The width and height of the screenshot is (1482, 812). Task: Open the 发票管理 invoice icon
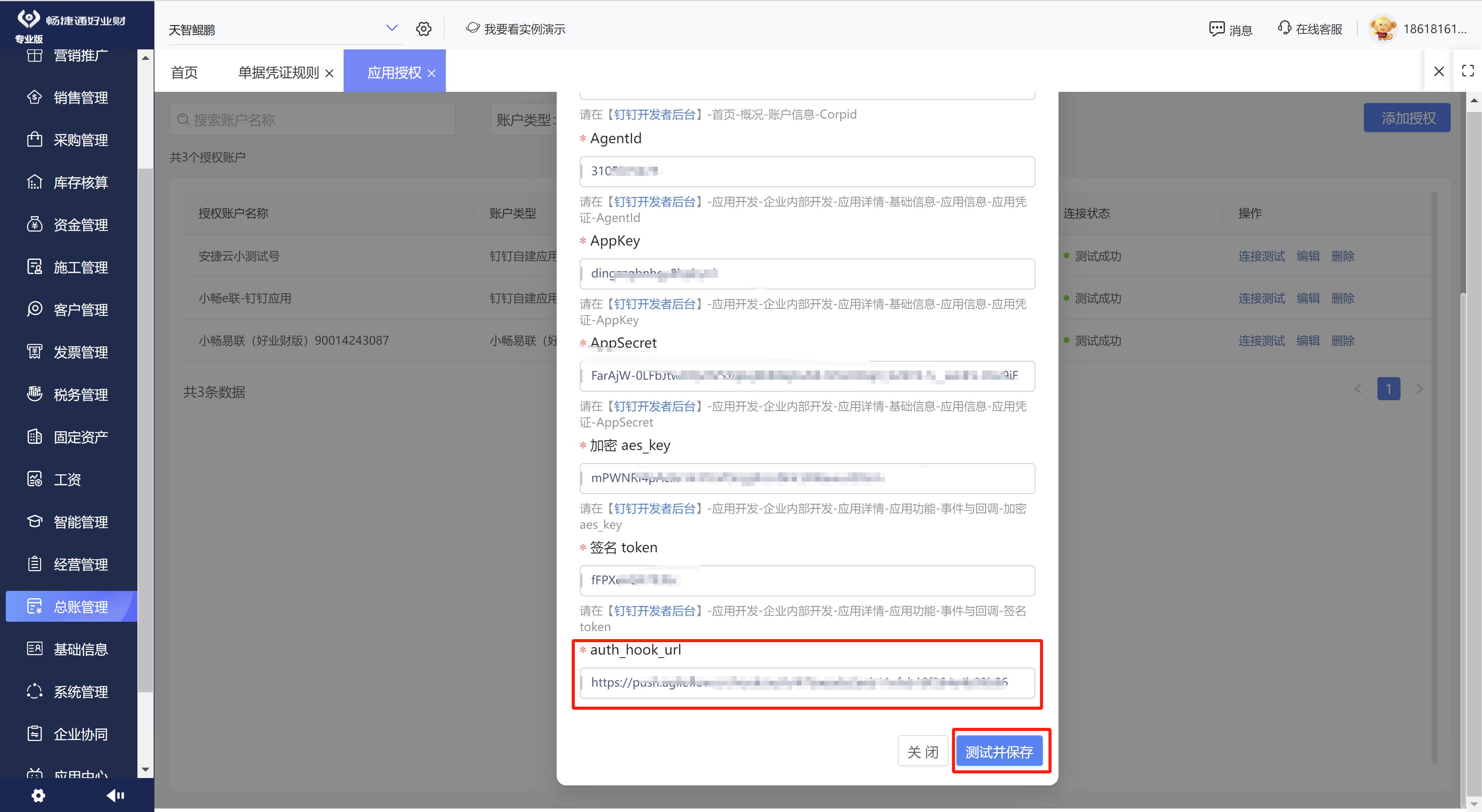click(x=34, y=352)
